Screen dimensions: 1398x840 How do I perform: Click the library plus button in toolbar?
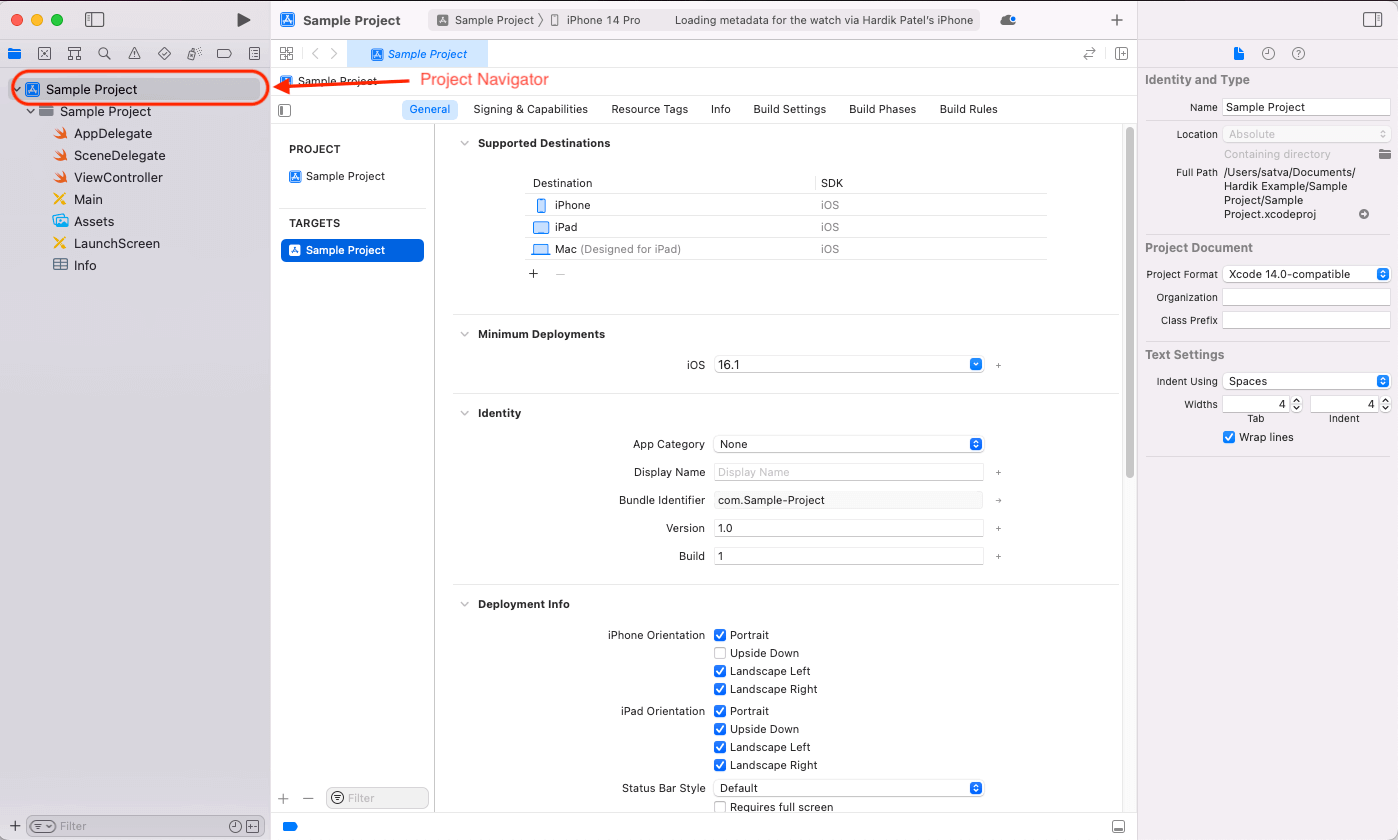click(x=1117, y=20)
